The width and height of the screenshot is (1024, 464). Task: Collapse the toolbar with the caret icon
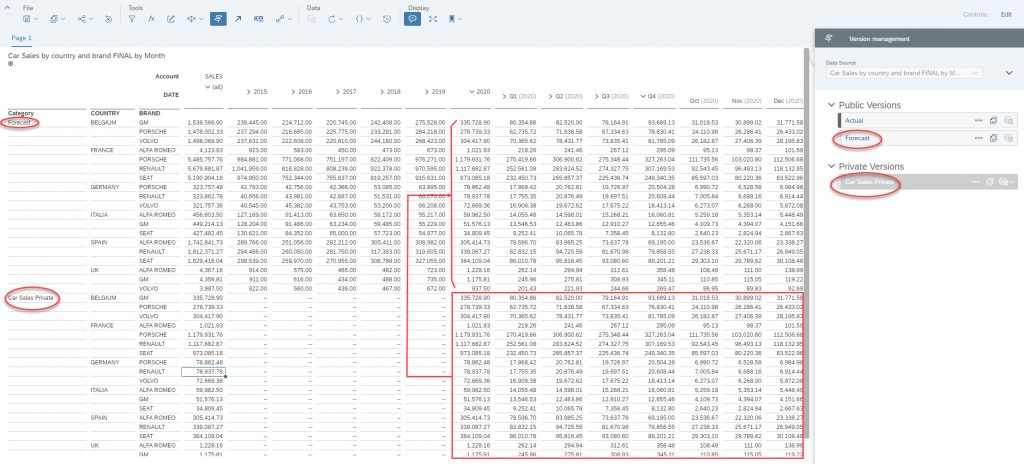pos(8,6)
